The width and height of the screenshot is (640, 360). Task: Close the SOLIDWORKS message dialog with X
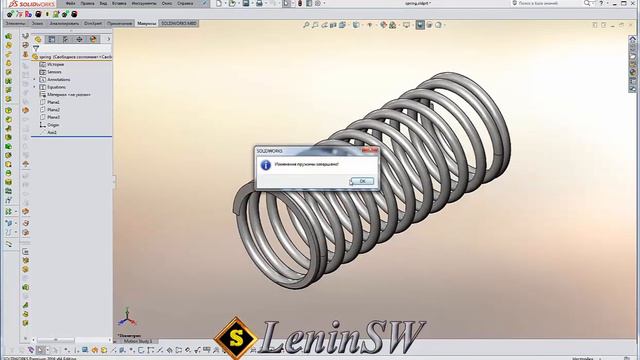click(x=370, y=151)
